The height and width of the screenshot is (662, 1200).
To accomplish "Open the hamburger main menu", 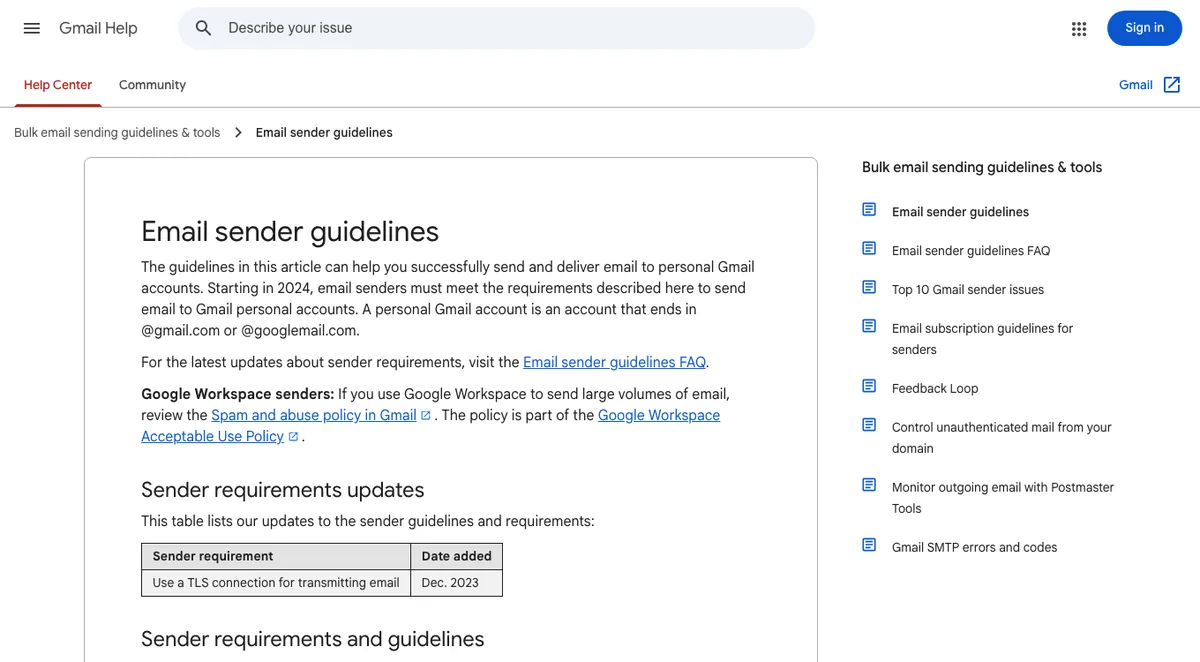I will [x=32, y=28].
